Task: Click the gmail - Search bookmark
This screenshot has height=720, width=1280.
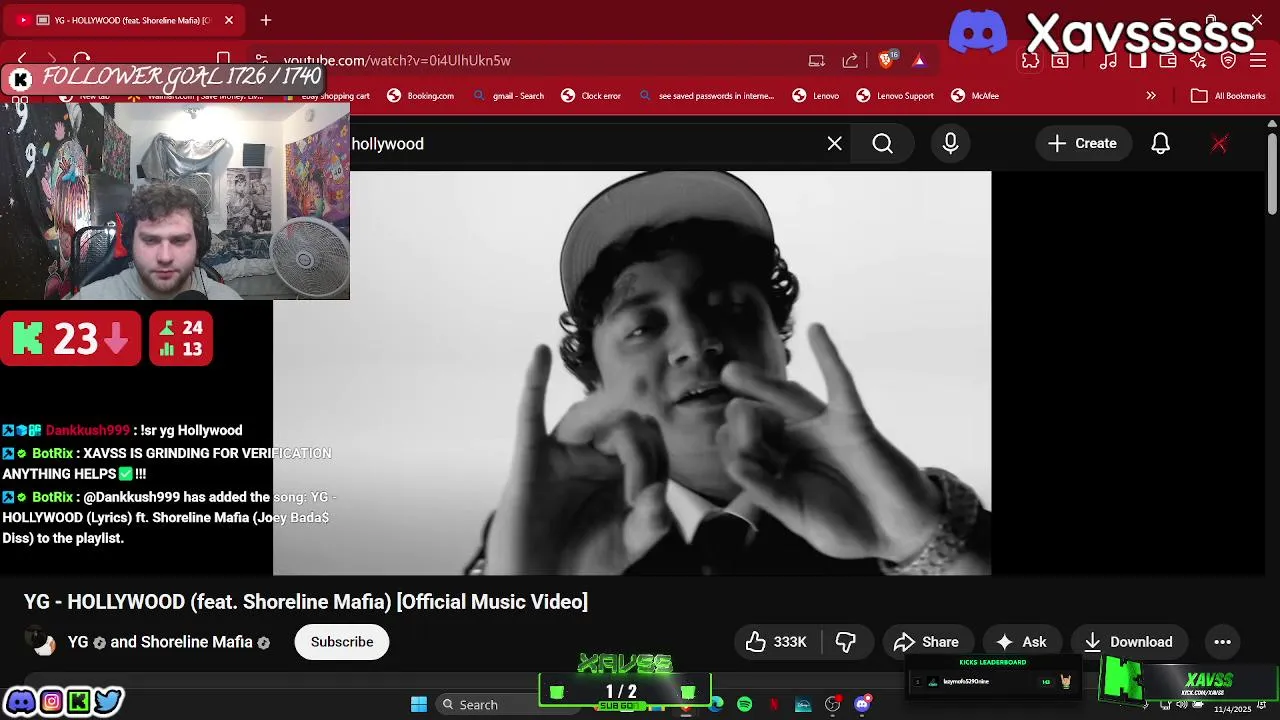Action: pos(509,96)
